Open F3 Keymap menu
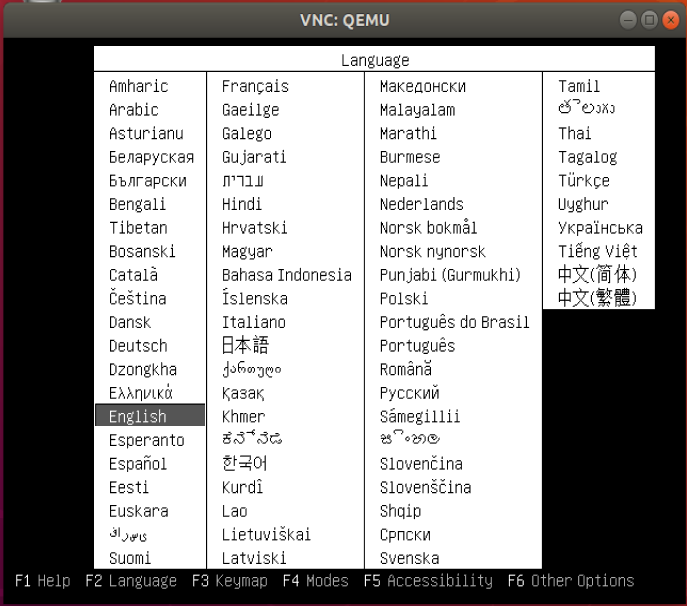Viewport: 687px width, 606px height. pyautogui.click(x=230, y=581)
